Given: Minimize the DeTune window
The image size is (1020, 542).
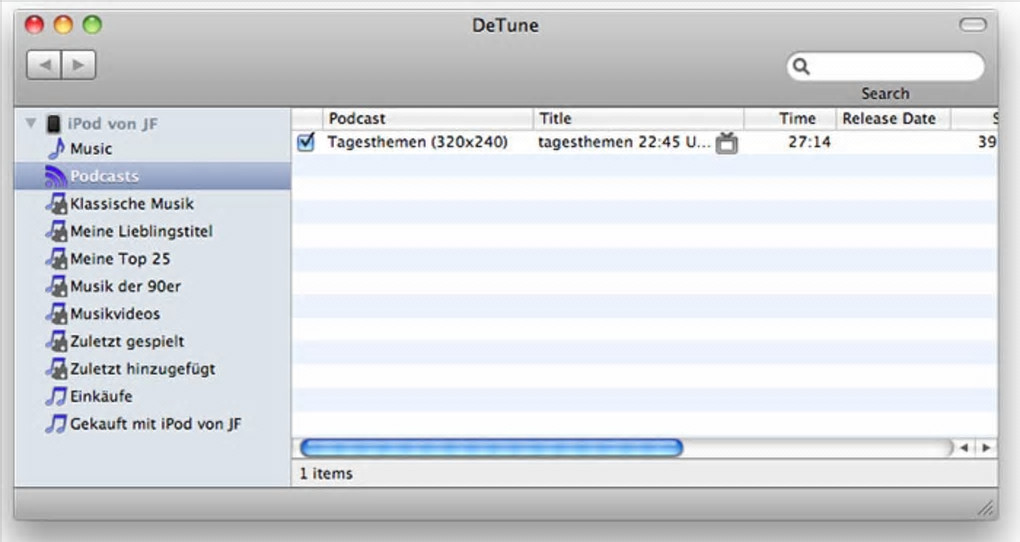Looking at the screenshot, I should (63, 25).
